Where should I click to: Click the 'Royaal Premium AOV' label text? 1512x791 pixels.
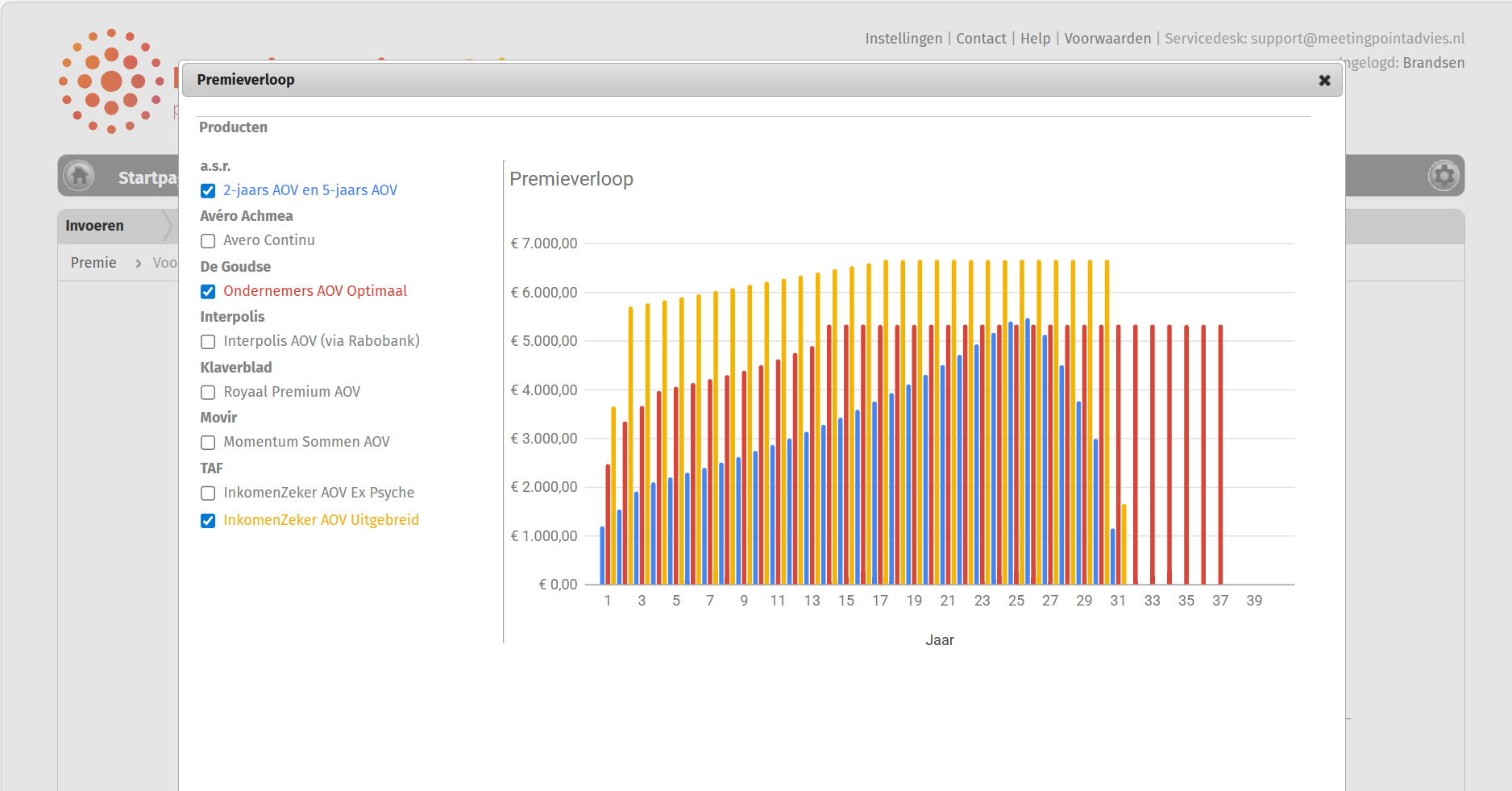point(292,392)
